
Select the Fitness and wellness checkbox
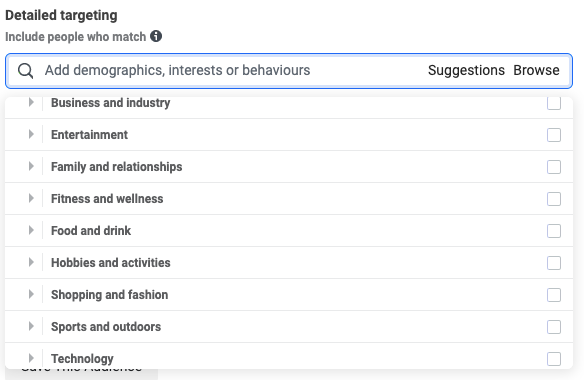point(554,199)
